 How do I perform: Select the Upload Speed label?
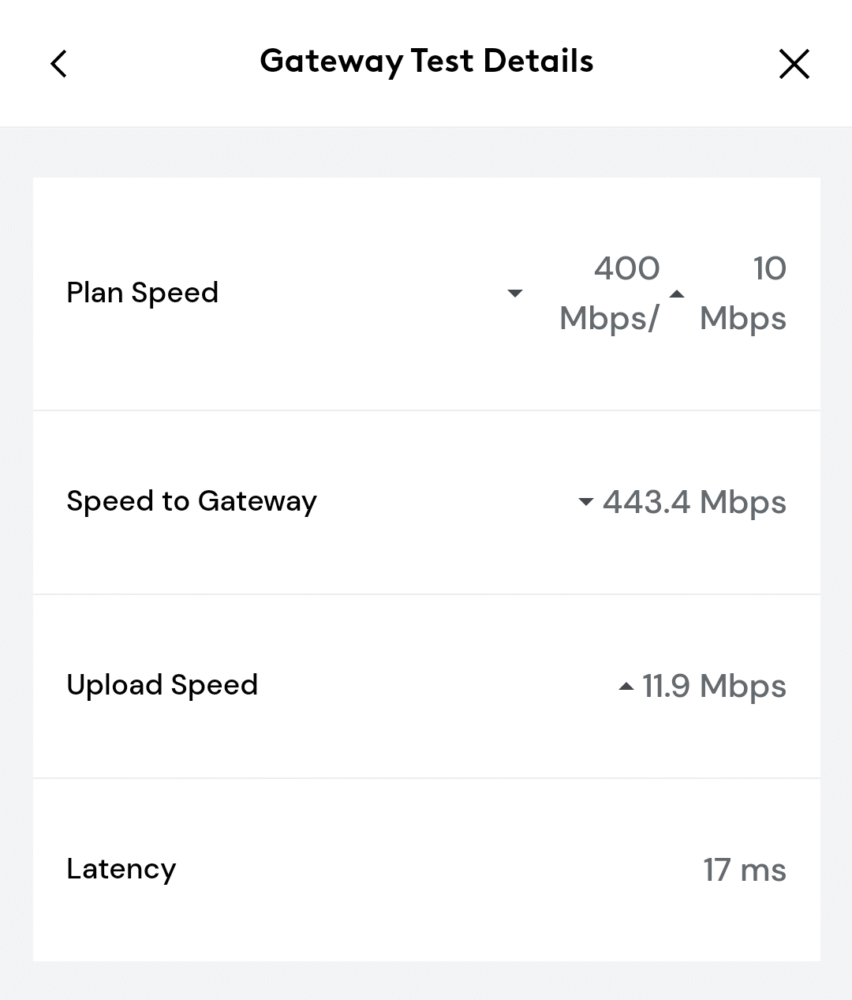coord(162,686)
